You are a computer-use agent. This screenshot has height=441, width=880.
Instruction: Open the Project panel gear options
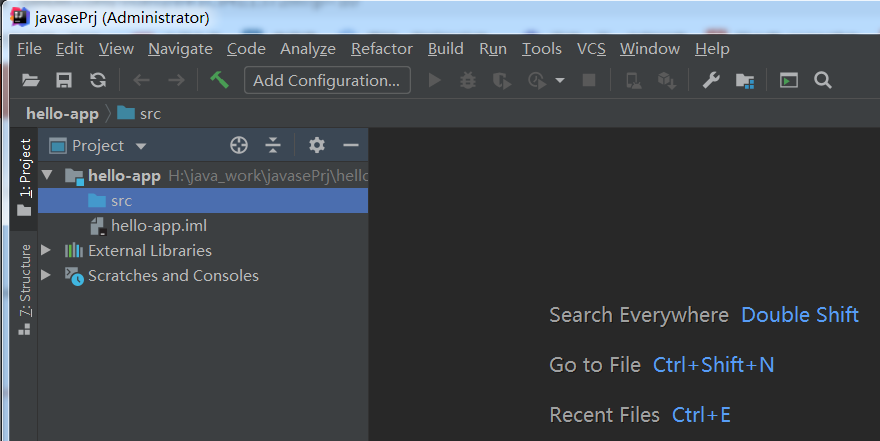click(317, 146)
